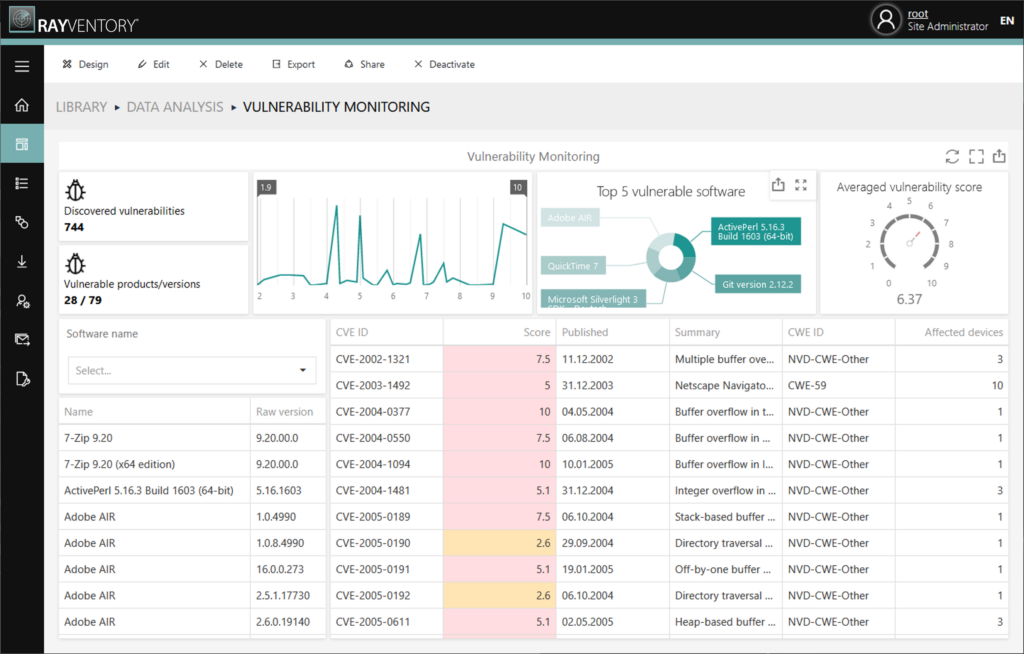This screenshot has width=1024, height=654.
Task: Open the user settings sidebar icon
Action: [x=22, y=301]
